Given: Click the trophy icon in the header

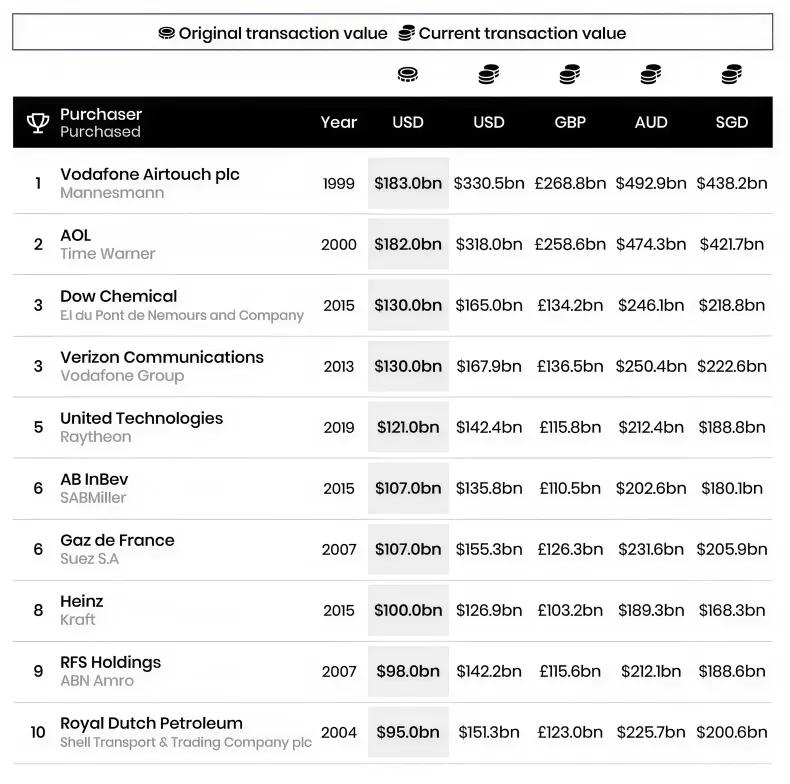Looking at the screenshot, I should [38, 122].
